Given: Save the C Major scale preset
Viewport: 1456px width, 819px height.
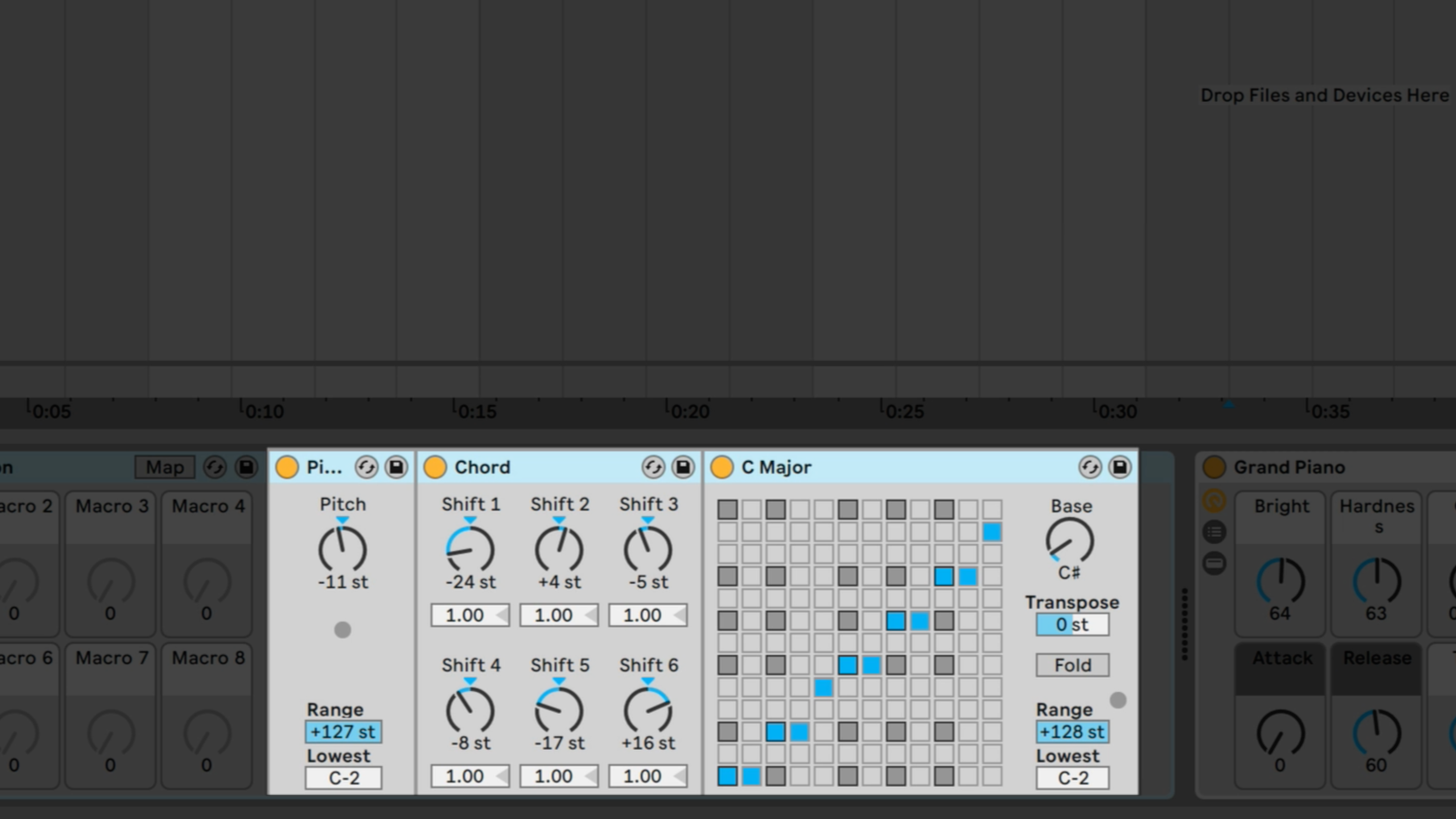Looking at the screenshot, I should (x=1120, y=467).
